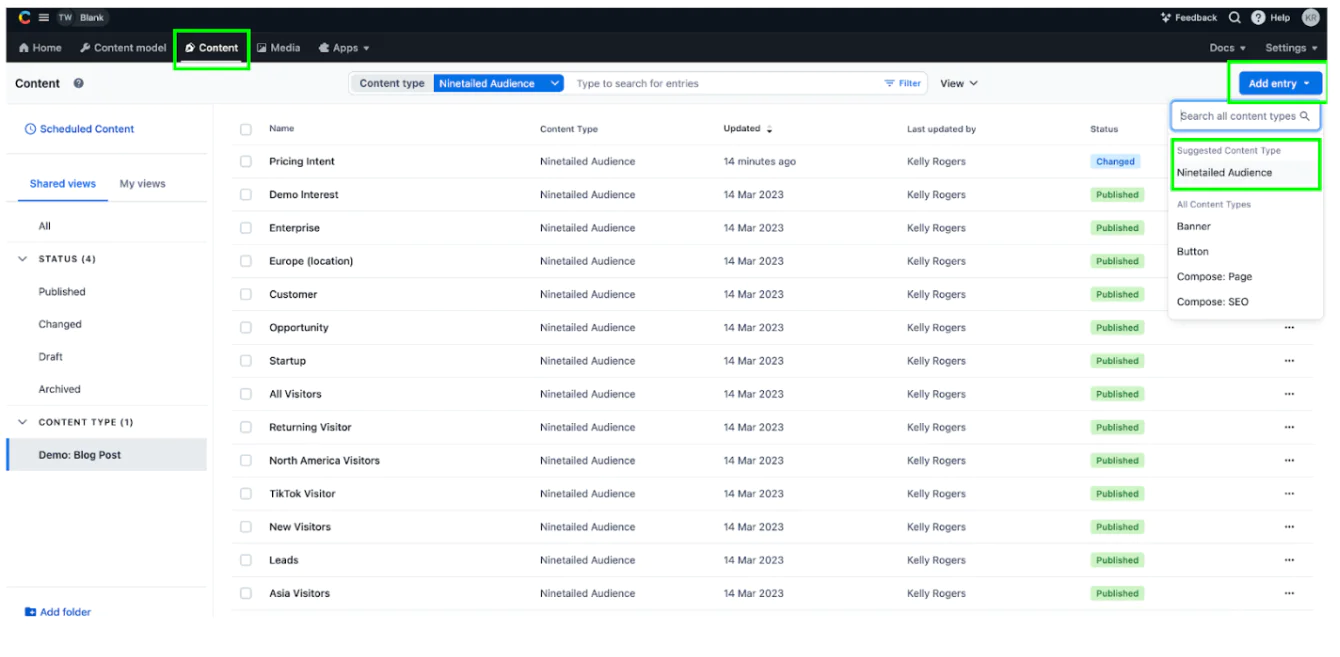1340x657 pixels.
Task: Tick the checkbox for Enterprise entry
Action: tap(246, 228)
